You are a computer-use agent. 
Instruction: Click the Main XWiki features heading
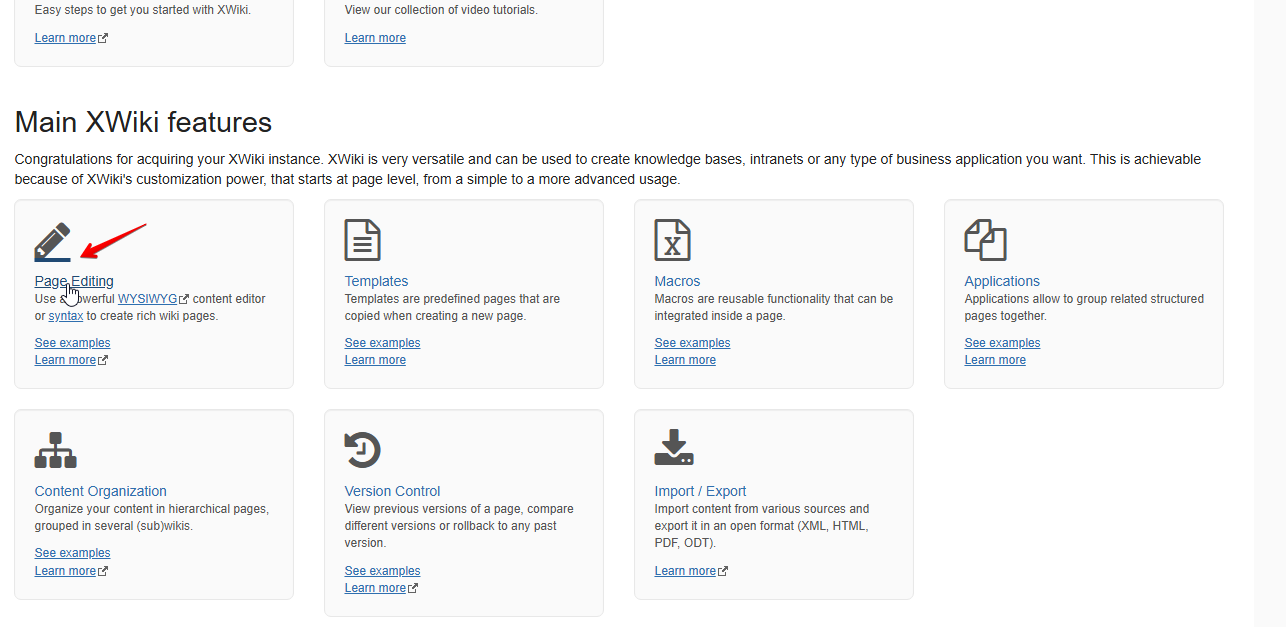click(143, 122)
